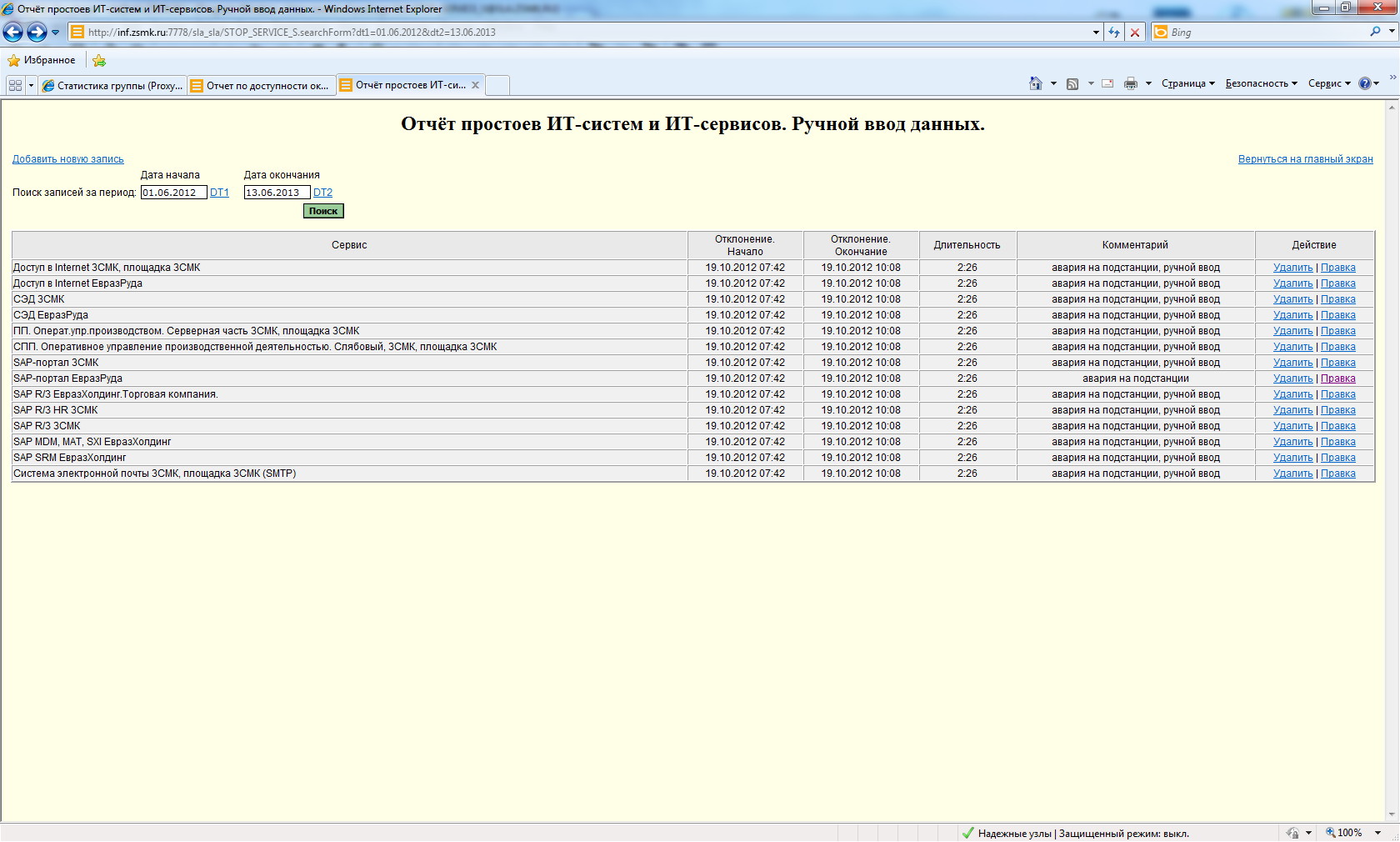This screenshot has width=1400, height=842.
Task: Click the Home page icon
Action: pyautogui.click(x=1036, y=83)
